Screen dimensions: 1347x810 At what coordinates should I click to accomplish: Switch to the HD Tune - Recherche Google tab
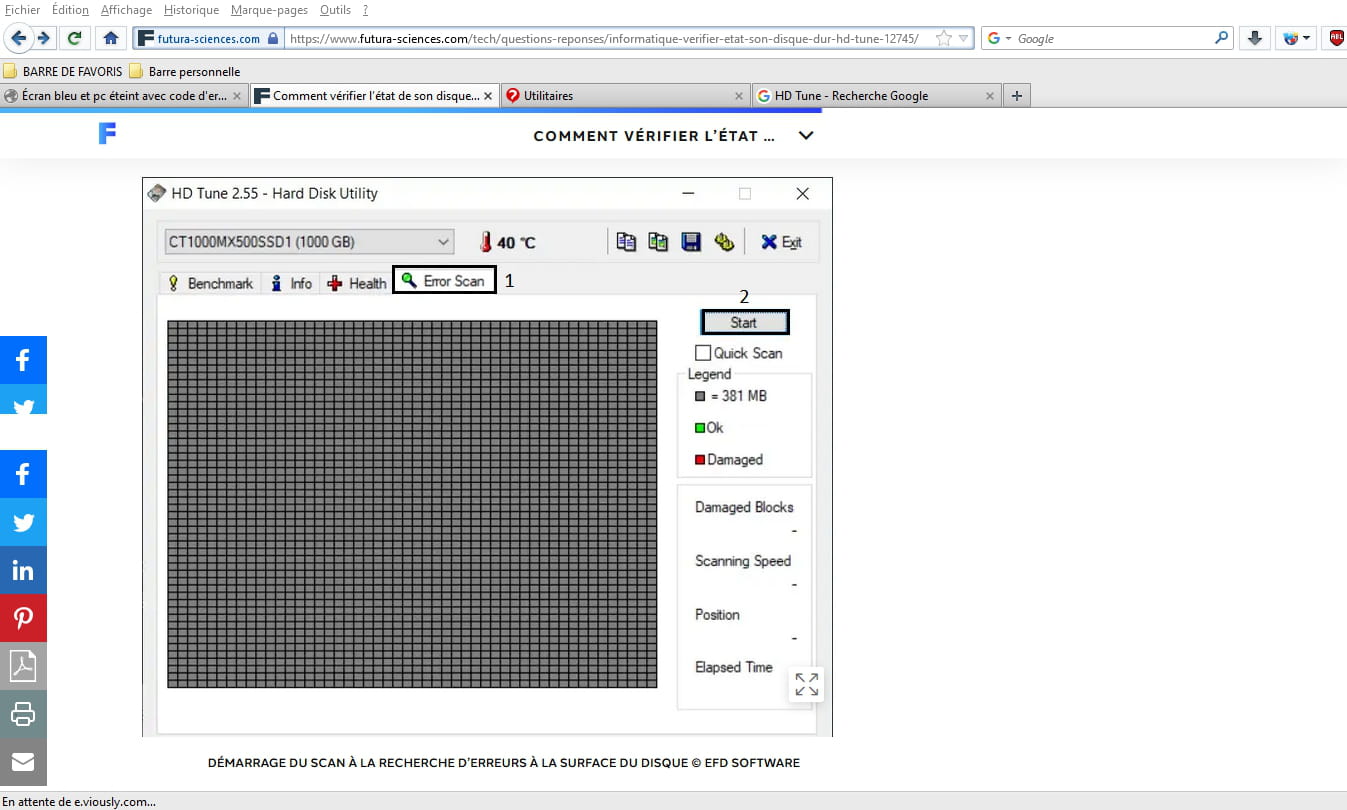click(875, 96)
